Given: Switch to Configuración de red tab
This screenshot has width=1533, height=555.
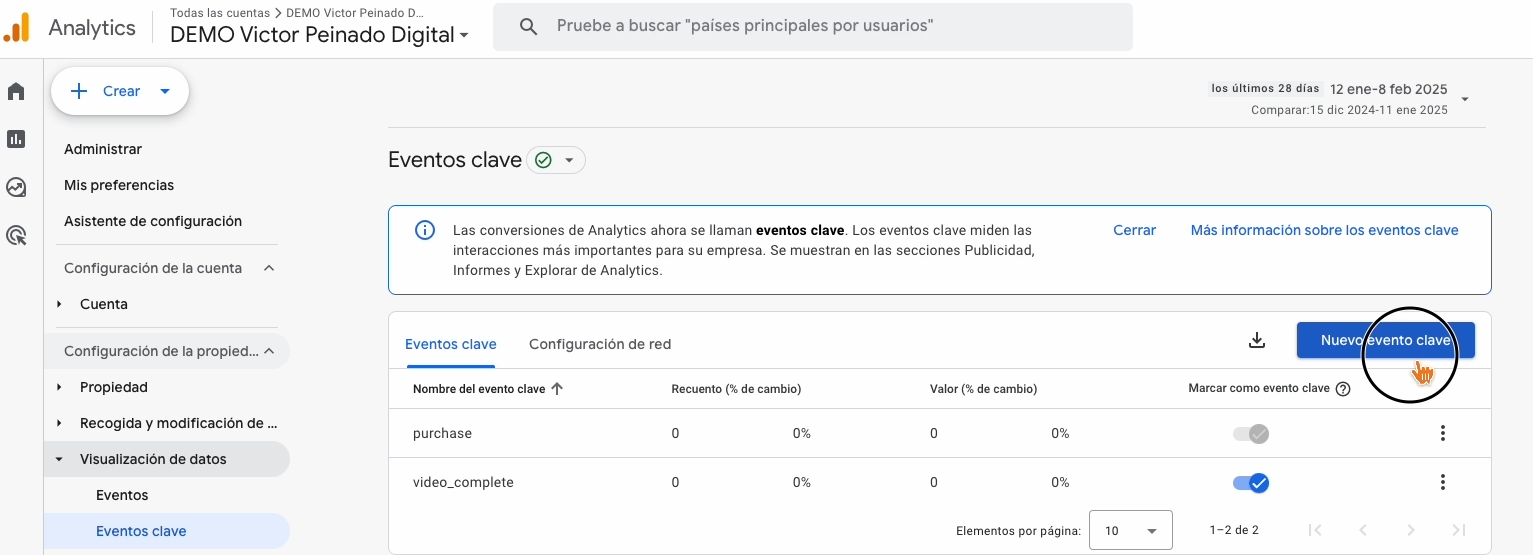Looking at the screenshot, I should [600, 344].
